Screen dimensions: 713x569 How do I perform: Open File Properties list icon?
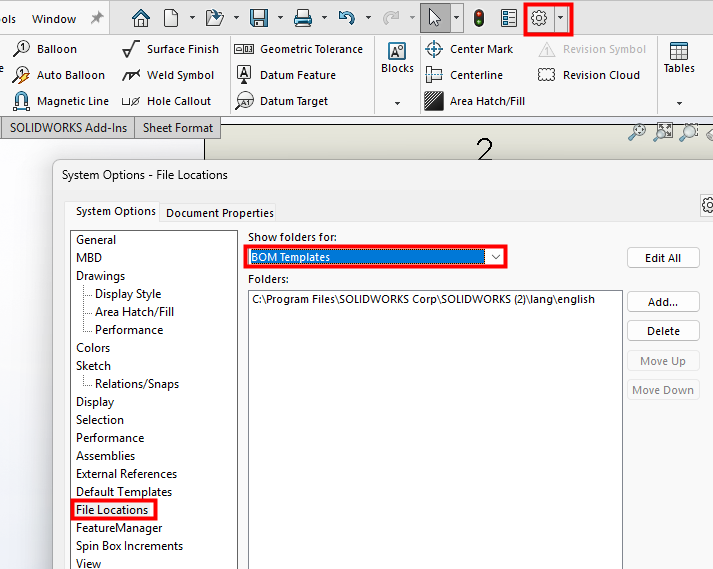coord(509,18)
